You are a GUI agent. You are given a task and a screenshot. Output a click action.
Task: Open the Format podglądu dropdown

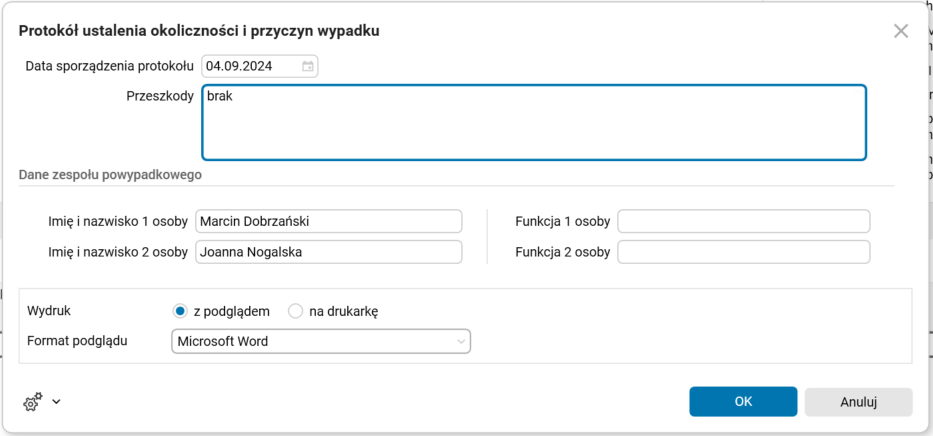pyautogui.click(x=321, y=341)
